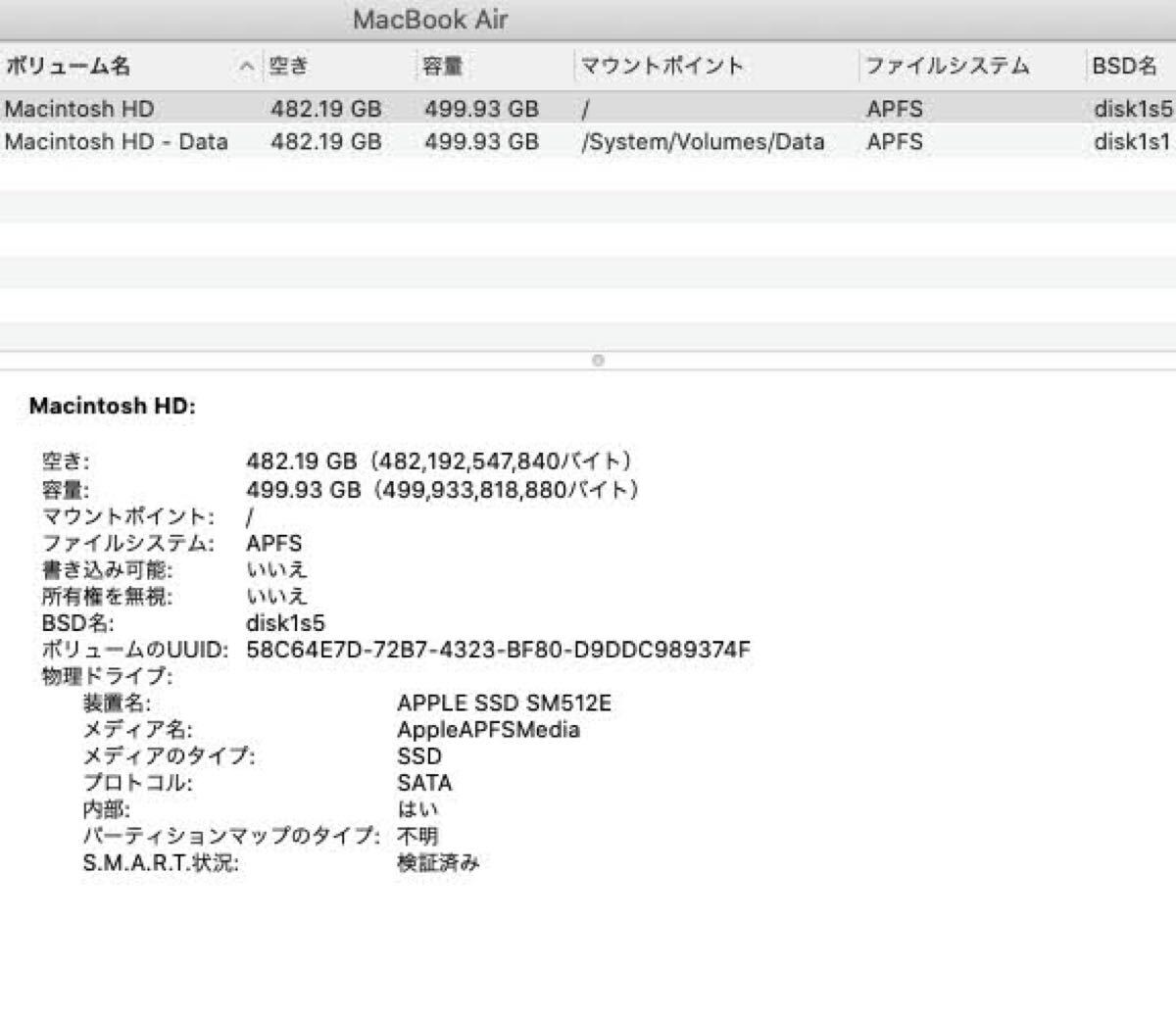Select the Macintosh HD - Data row
Image resolution: width=1176 pixels, height=1019 pixels.
(x=588, y=141)
